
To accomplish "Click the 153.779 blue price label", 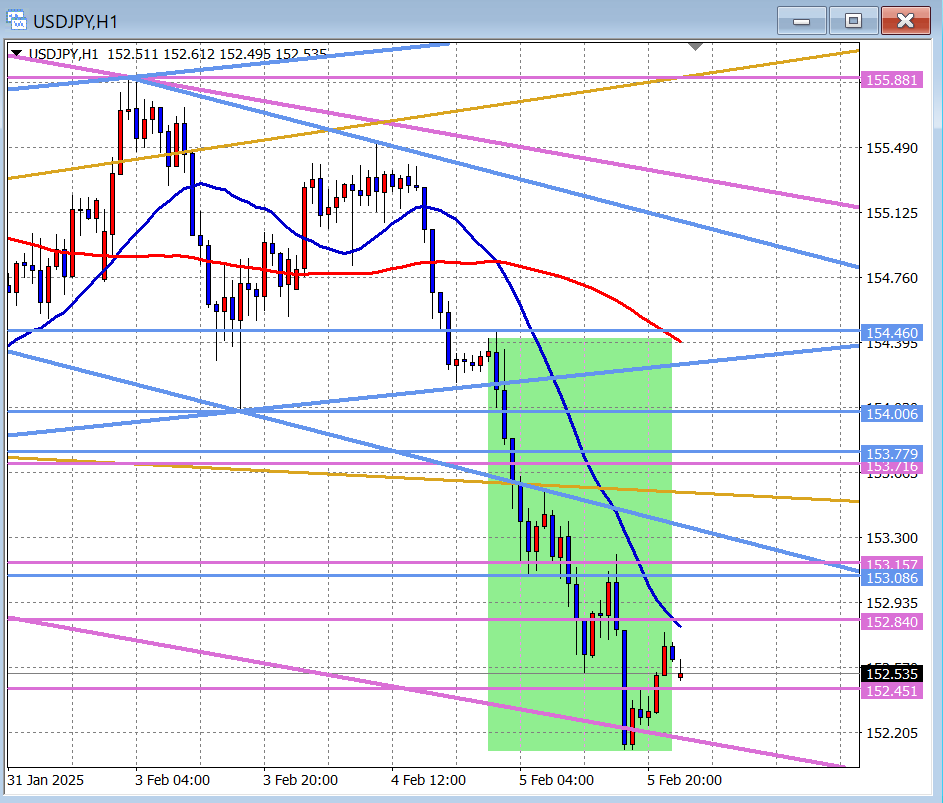I will (890, 454).
